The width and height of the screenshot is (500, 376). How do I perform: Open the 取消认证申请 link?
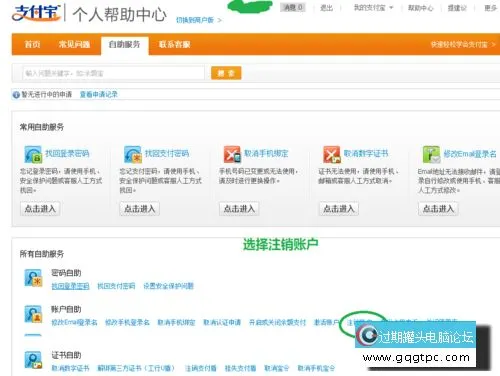point(222,322)
